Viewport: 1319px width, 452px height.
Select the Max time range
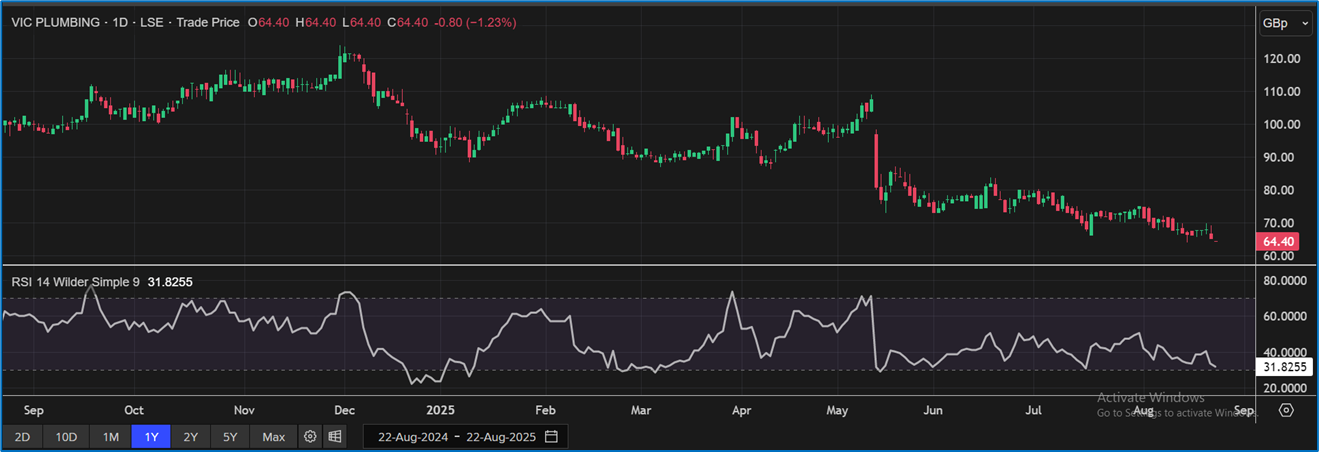(273, 437)
